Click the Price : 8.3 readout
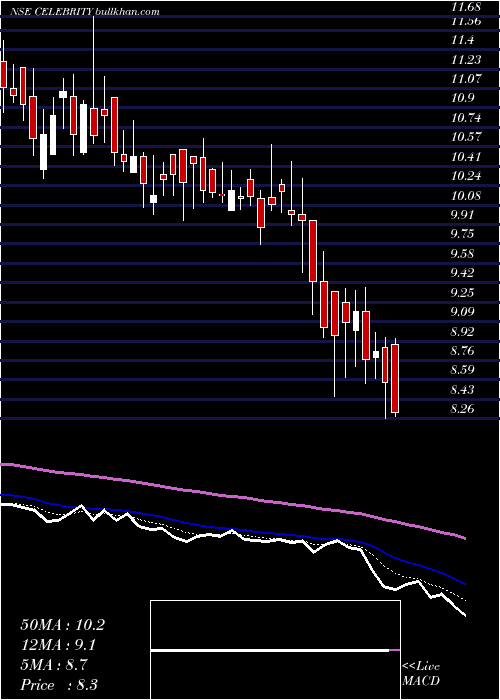 (59, 685)
